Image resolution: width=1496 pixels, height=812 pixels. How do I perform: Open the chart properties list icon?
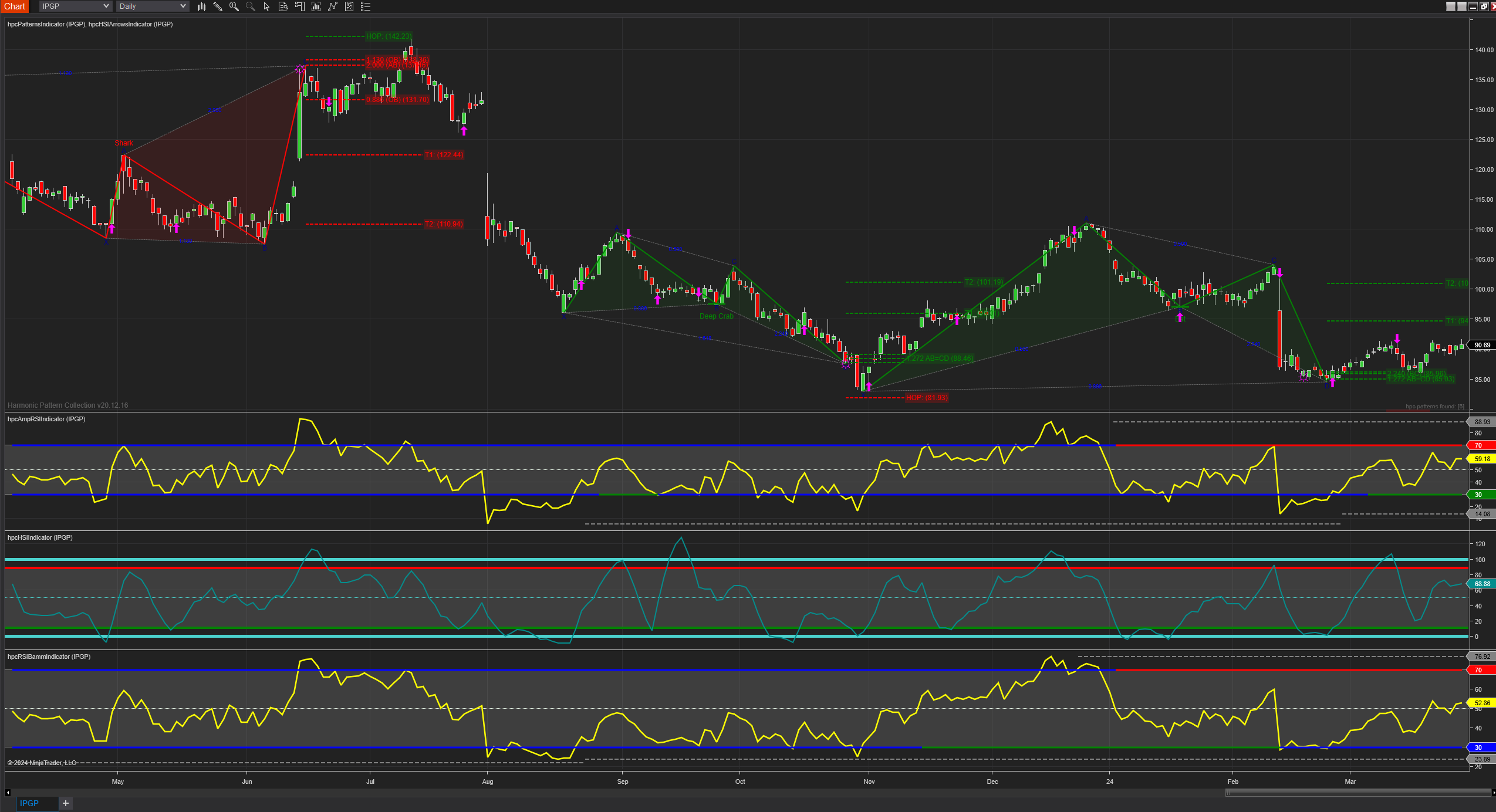click(366, 6)
